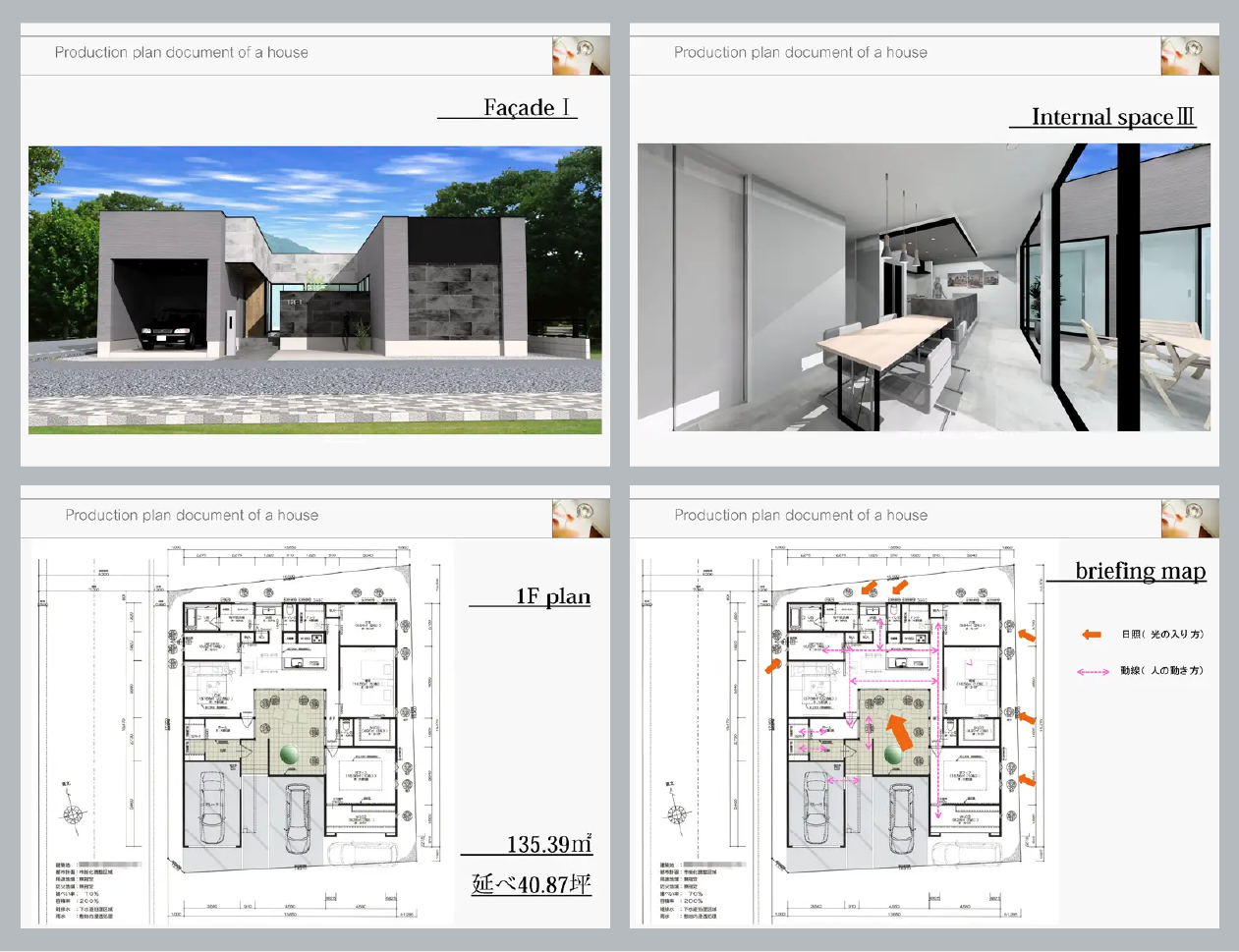Click the header logo on the Internal space slide
This screenshot has height=952, width=1239.
tap(1189, 56)
